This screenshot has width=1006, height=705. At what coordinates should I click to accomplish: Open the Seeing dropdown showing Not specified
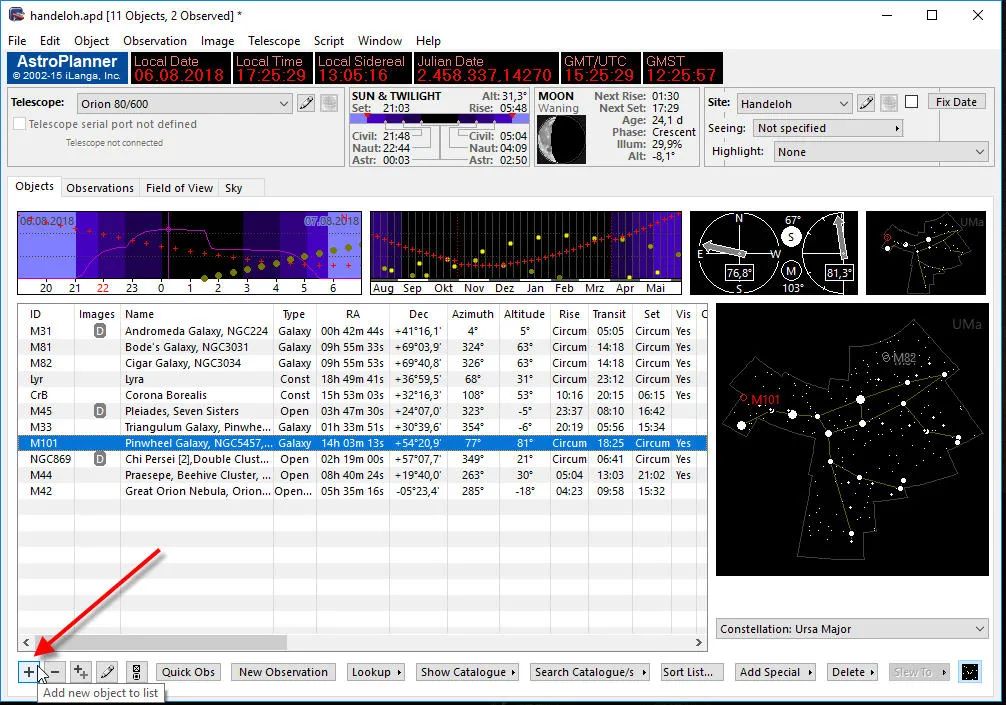(827, 128)
